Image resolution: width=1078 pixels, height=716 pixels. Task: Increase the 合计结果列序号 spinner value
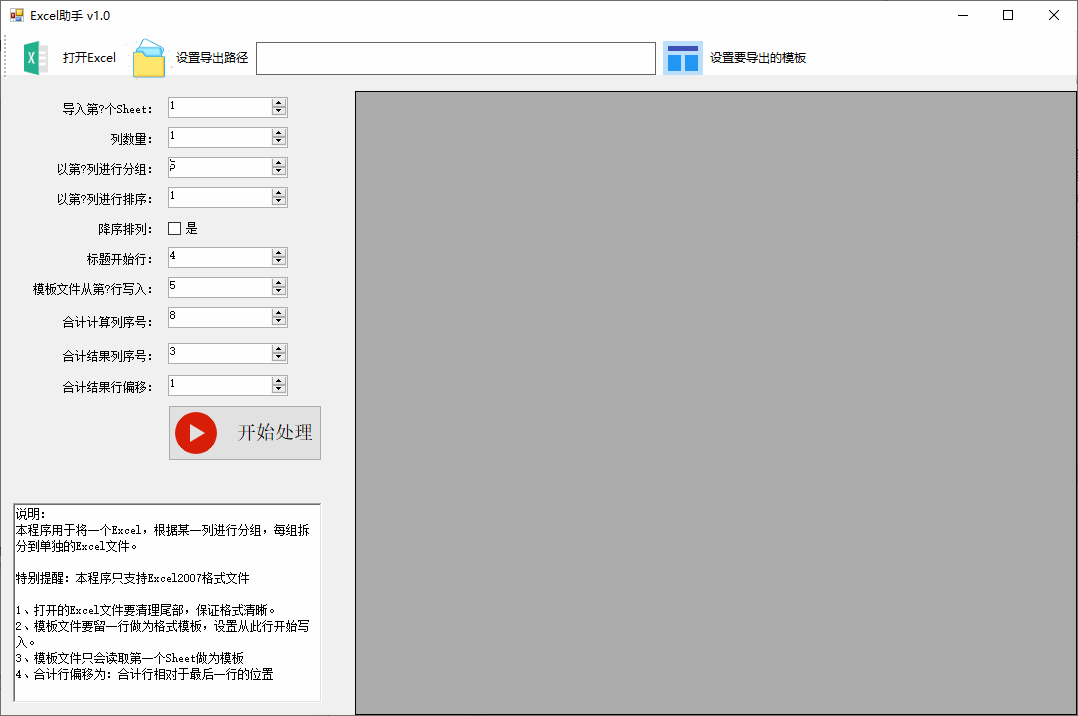point(278,349)
